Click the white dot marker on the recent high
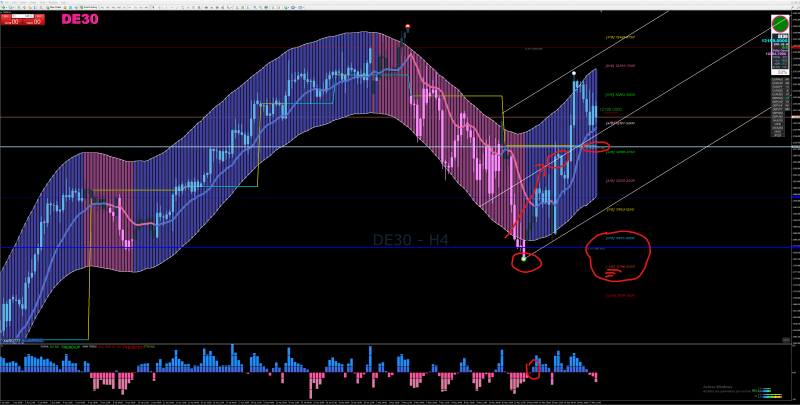This screenshot has height=405, width=800. [574, 73]
